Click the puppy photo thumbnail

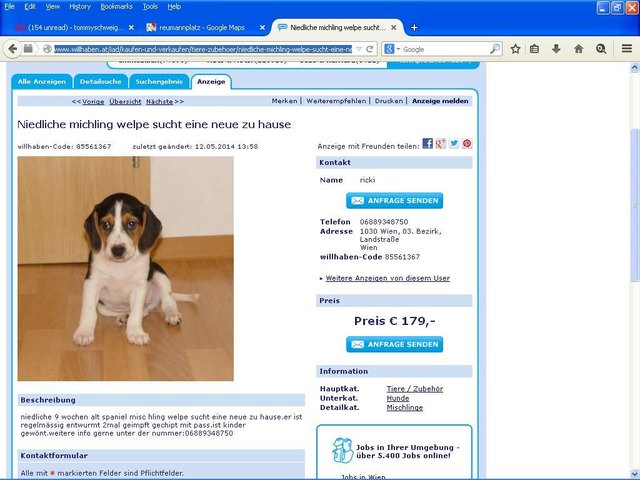click(x=125, y=268)
